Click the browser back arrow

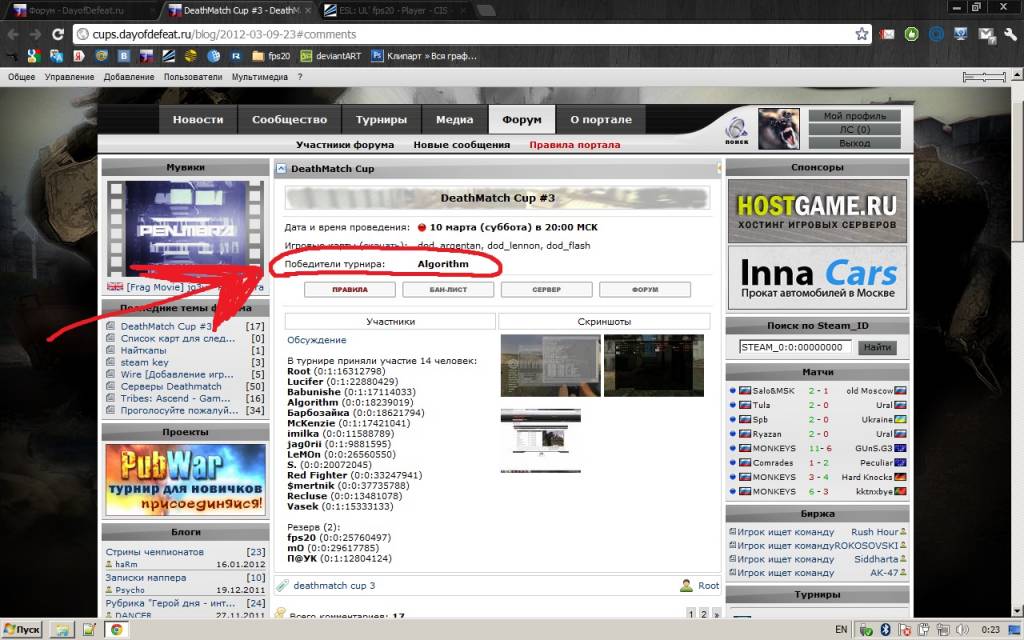[13, 34]
